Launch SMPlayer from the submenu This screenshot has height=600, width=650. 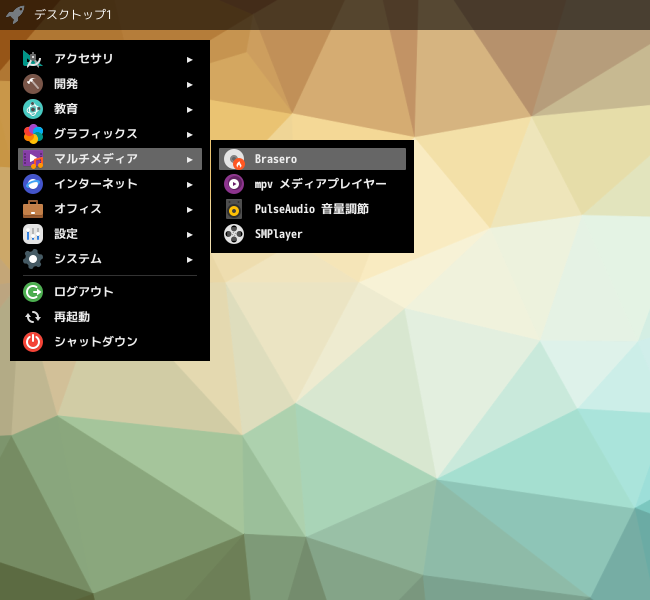tap(312, 234)
